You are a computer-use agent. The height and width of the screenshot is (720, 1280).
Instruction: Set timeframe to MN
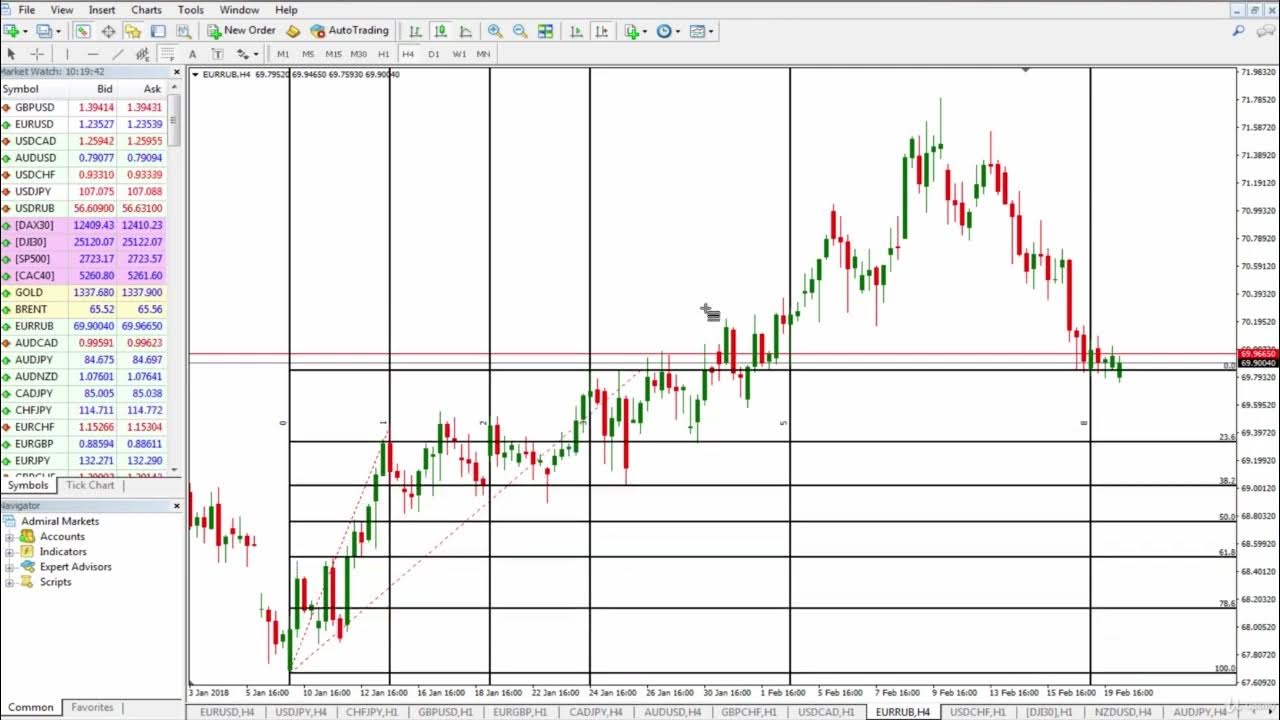click(x=483, y=54)
